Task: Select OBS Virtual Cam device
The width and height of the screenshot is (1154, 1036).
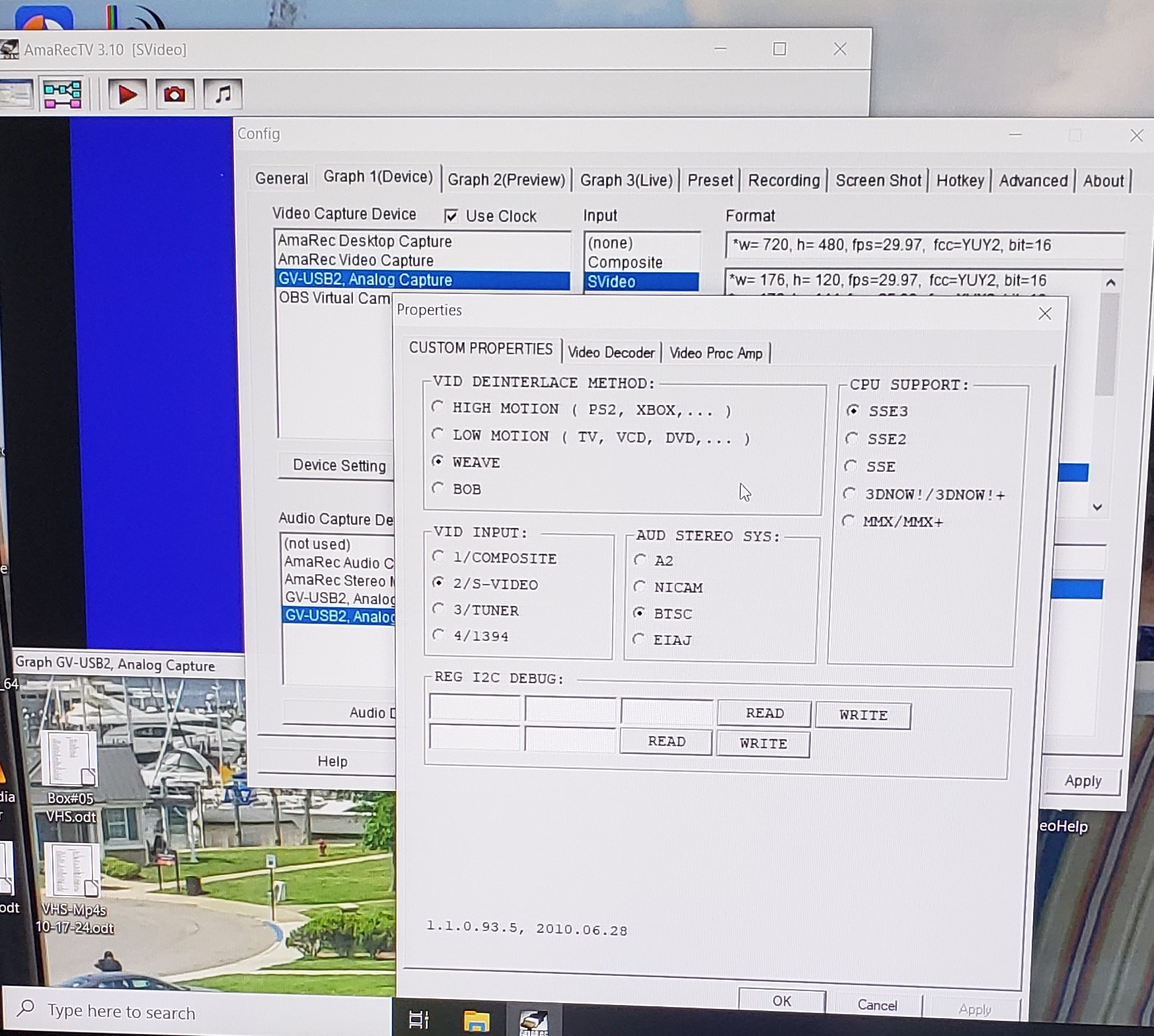Action: [335, 298]
